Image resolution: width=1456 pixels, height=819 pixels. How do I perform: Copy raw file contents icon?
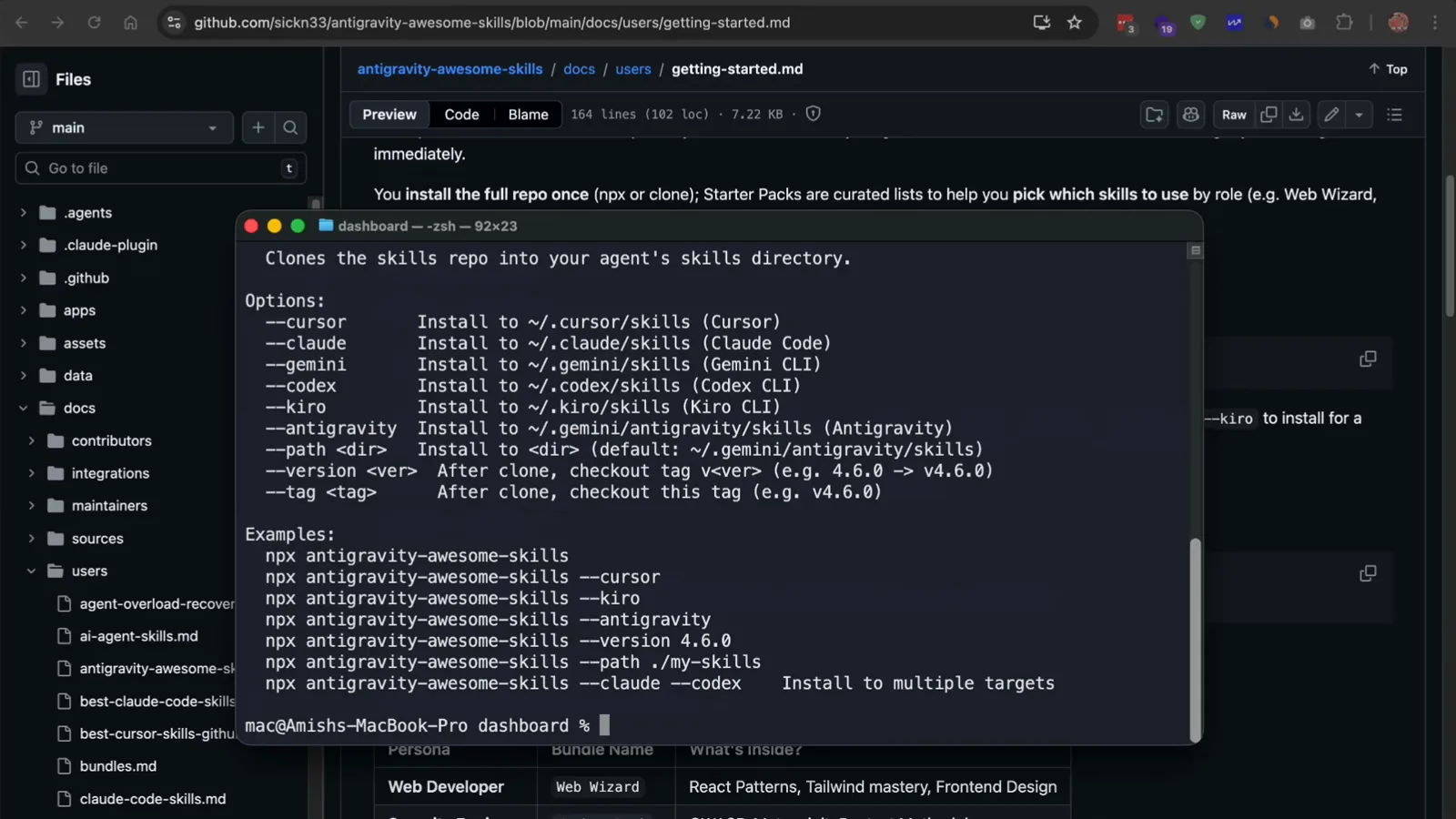1269,115
